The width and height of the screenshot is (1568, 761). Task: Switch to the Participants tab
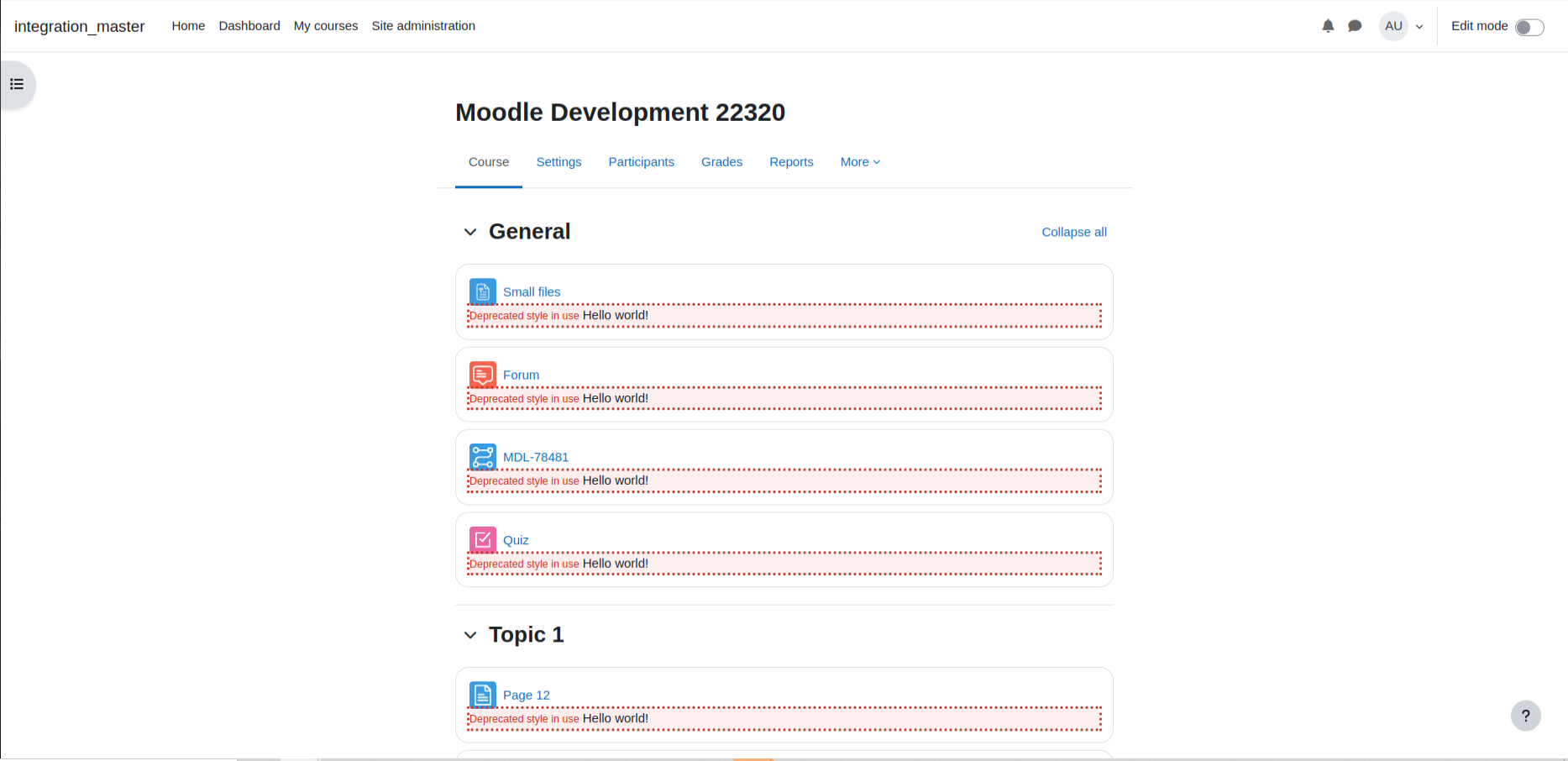(x=642, y=162)
